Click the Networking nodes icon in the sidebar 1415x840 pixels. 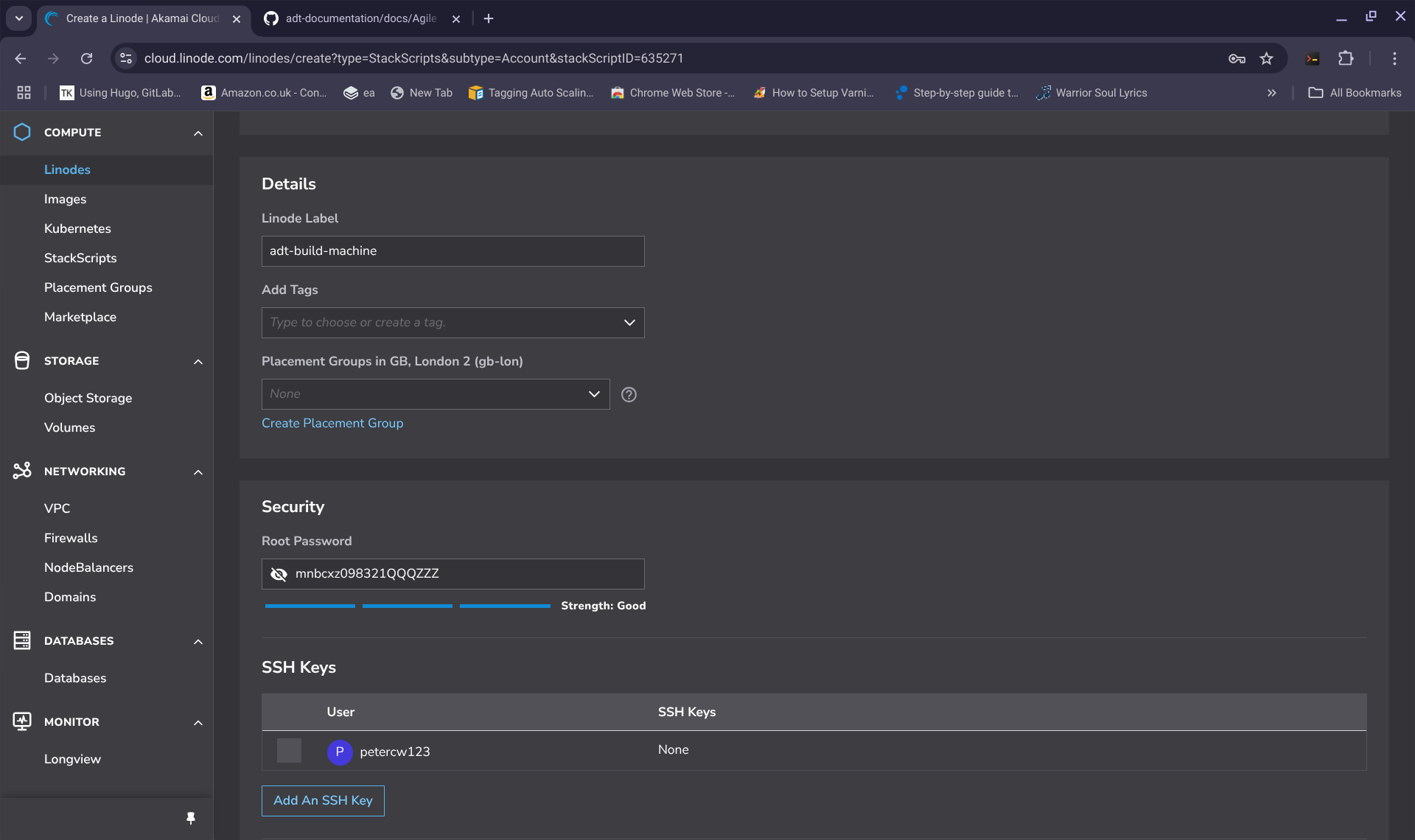click(22, 471)
